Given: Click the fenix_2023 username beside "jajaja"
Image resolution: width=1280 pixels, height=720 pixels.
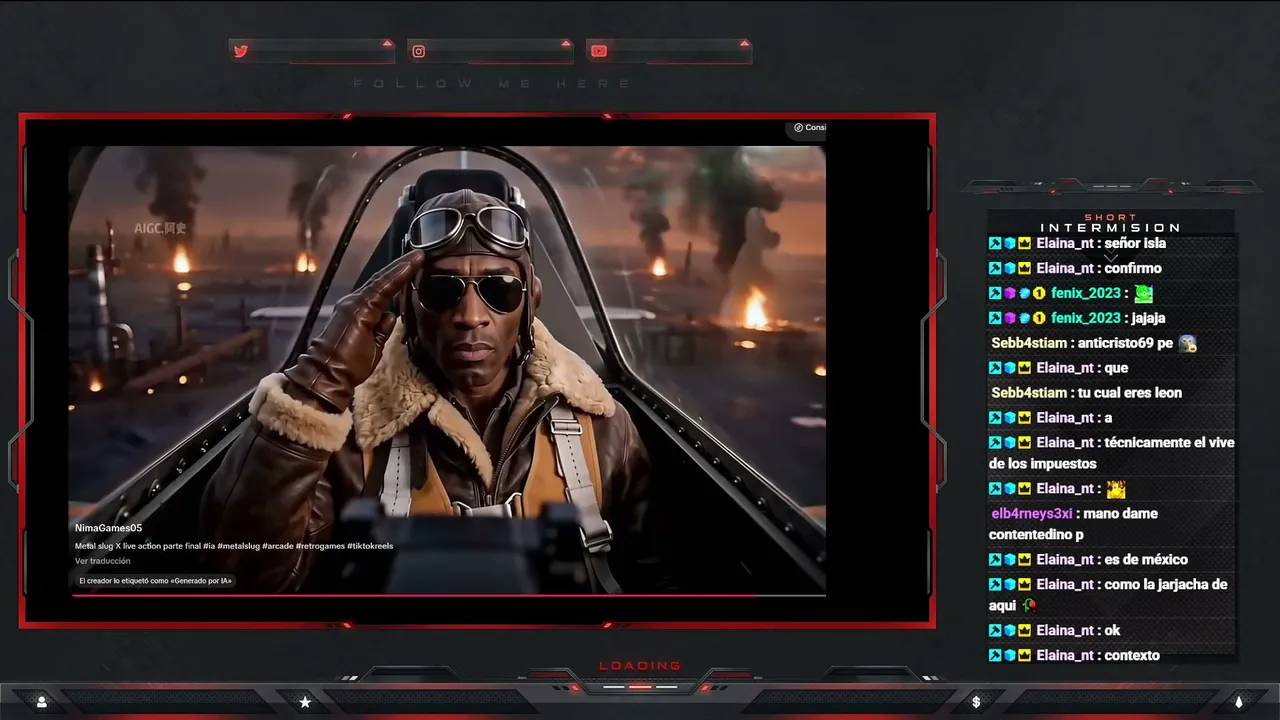Looking at the screenshot, I should click(x=1086, y=318).
